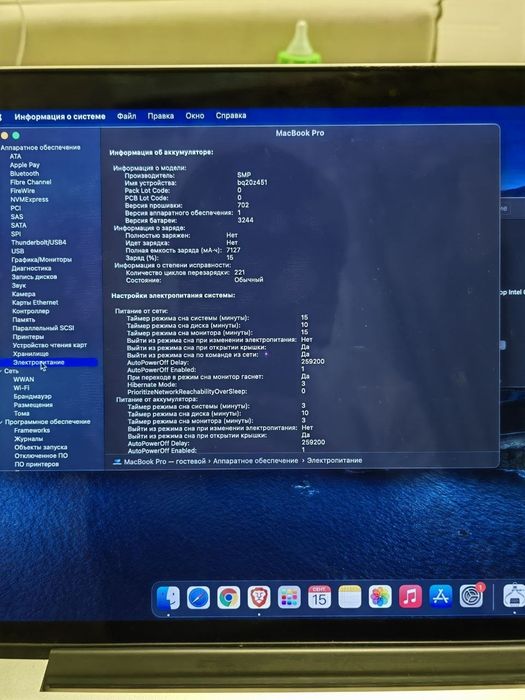Launch the Brave browser icon
The height and width of the screenshot is (700, 525).
tap(259, 597)
